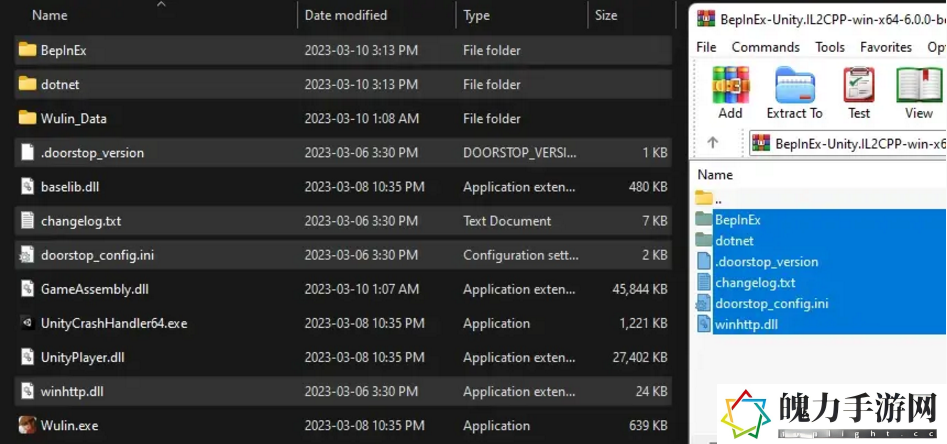Sort Explorer files by Name column header

(x=49, y=16)
